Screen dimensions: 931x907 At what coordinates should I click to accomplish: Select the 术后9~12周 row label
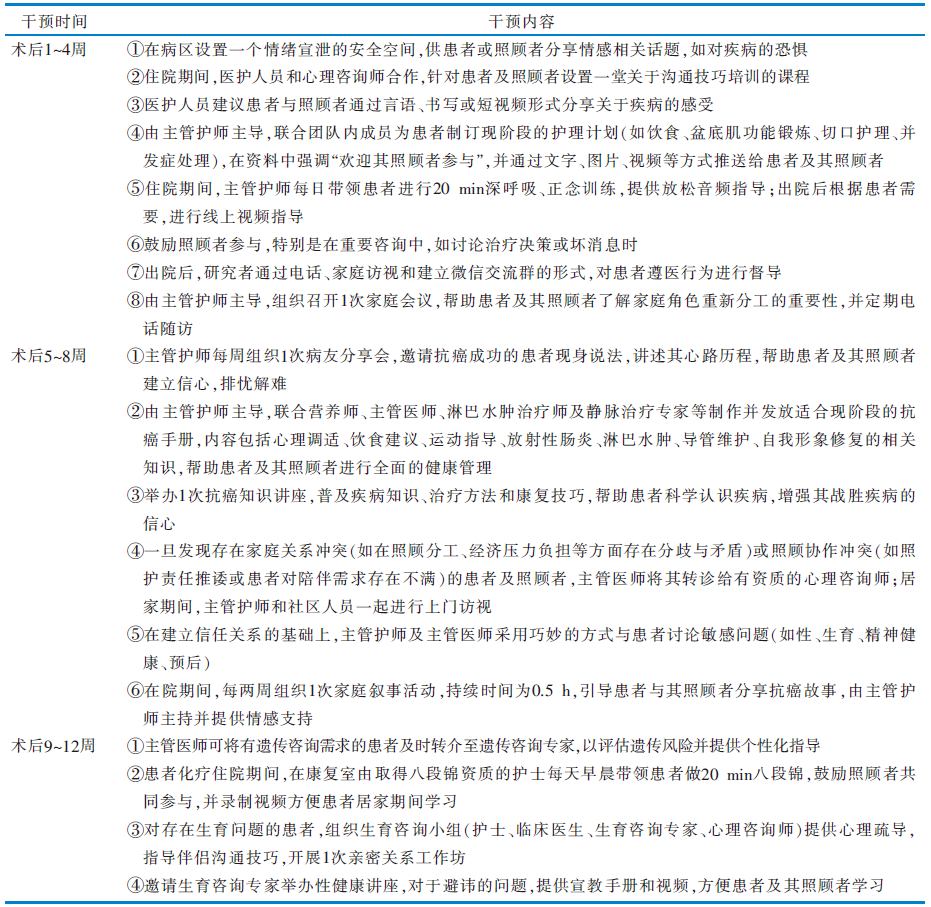[x=53, y=745]
